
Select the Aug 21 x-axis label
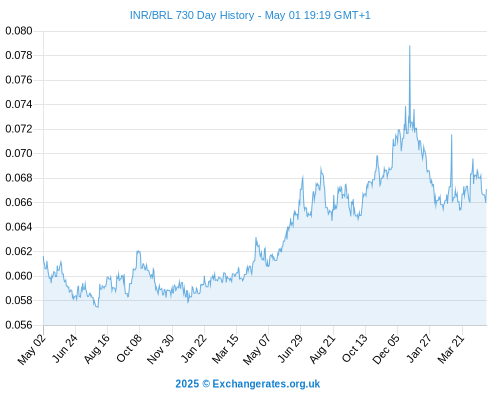(x=322, y=349)
